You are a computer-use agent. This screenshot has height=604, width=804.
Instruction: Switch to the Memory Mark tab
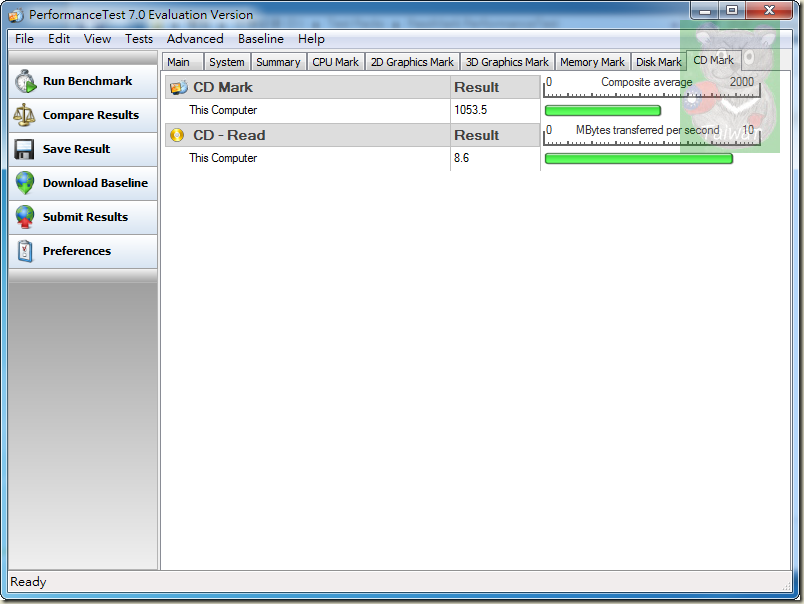(x=592, y=62)
